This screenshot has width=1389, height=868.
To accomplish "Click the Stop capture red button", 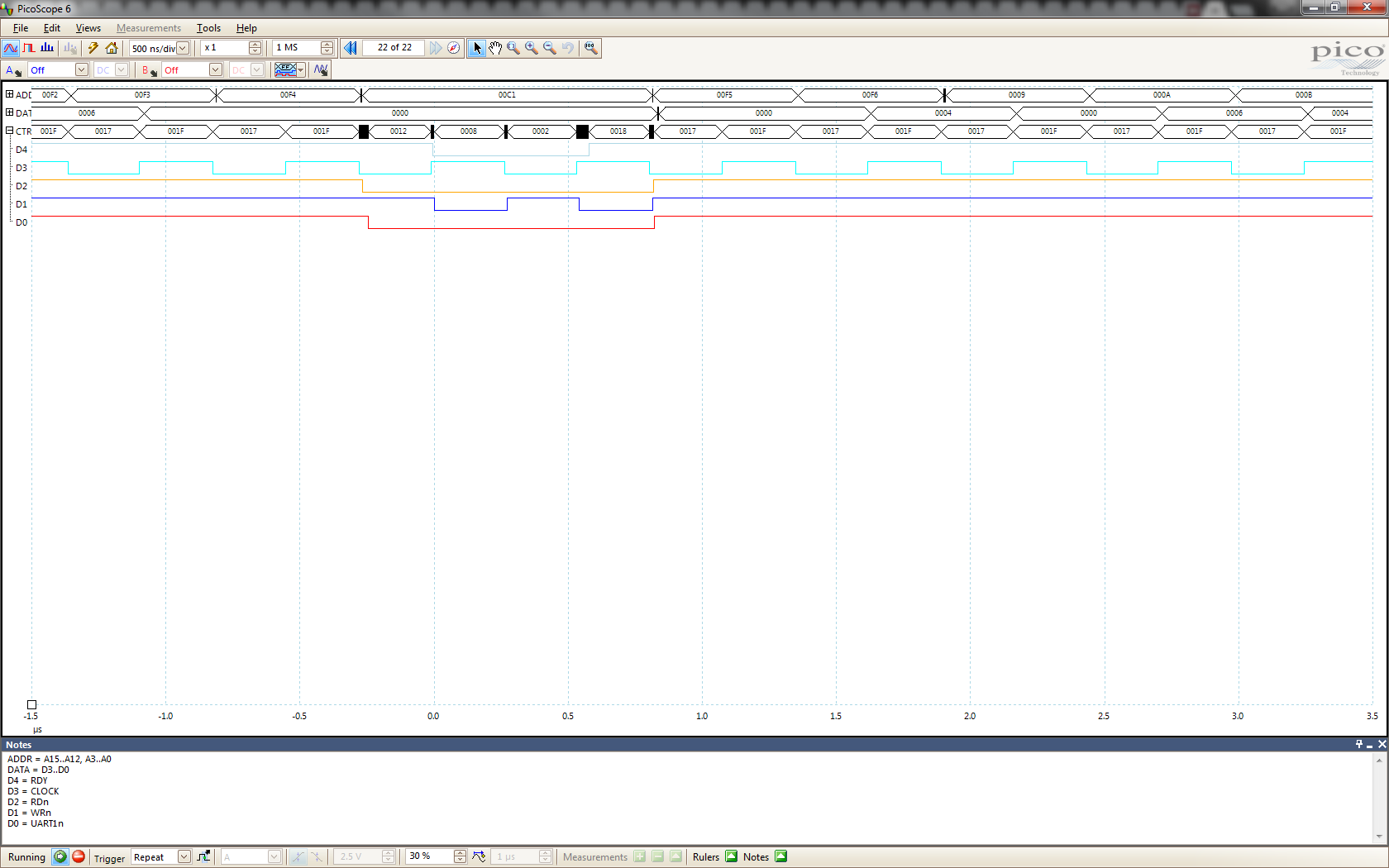I will [79, 856].
